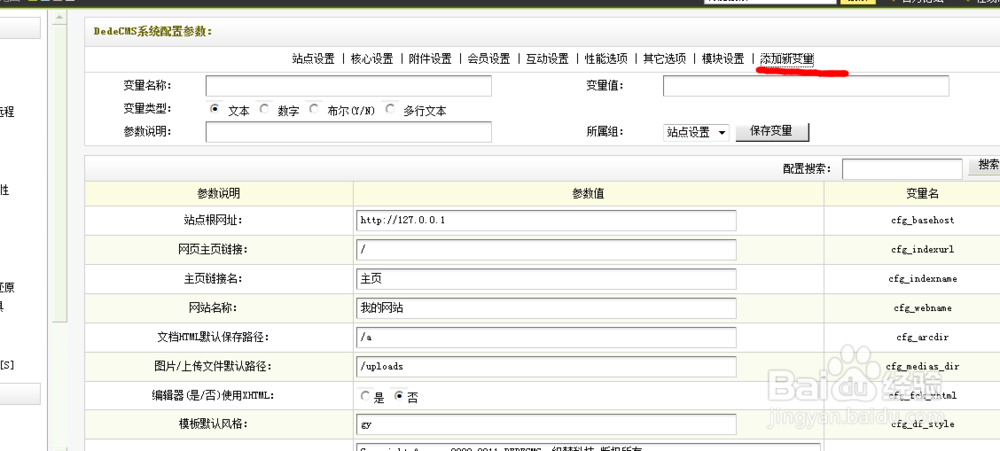The image size is (1000, 451).
Task: Open the 核心设置 tab
Action: click(372, 59)
